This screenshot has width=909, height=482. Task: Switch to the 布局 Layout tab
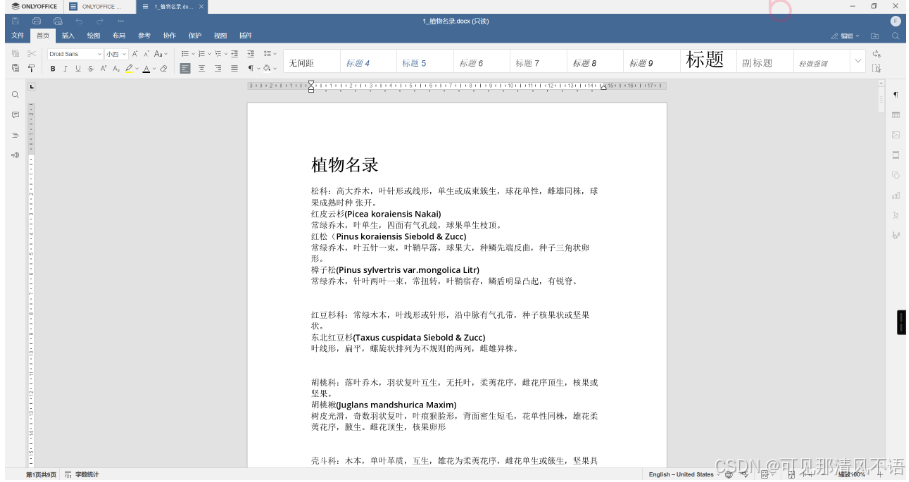point(119,36)
